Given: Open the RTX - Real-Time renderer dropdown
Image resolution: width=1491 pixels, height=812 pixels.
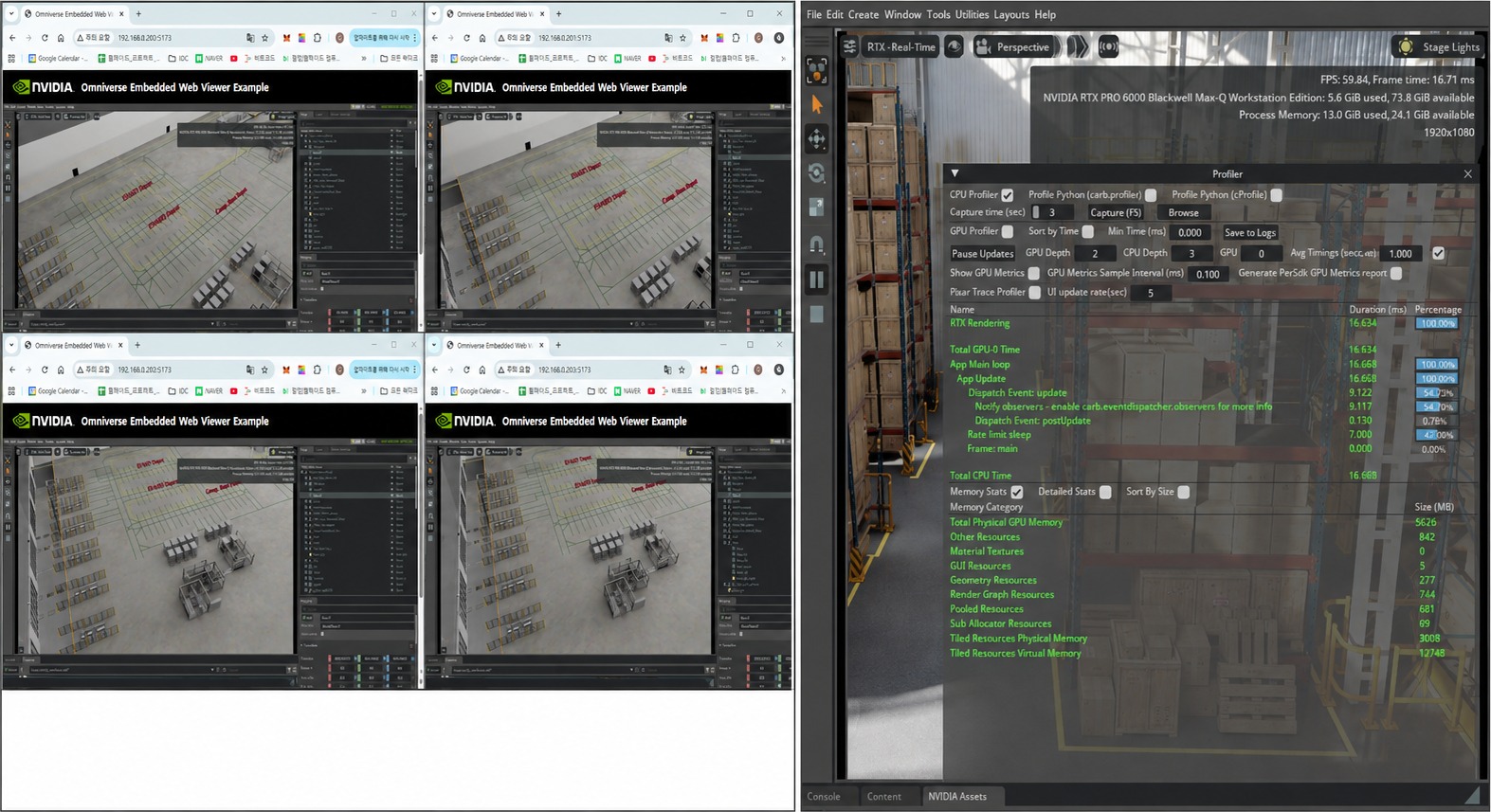Looking at the screenshot, I should point(900,46).
